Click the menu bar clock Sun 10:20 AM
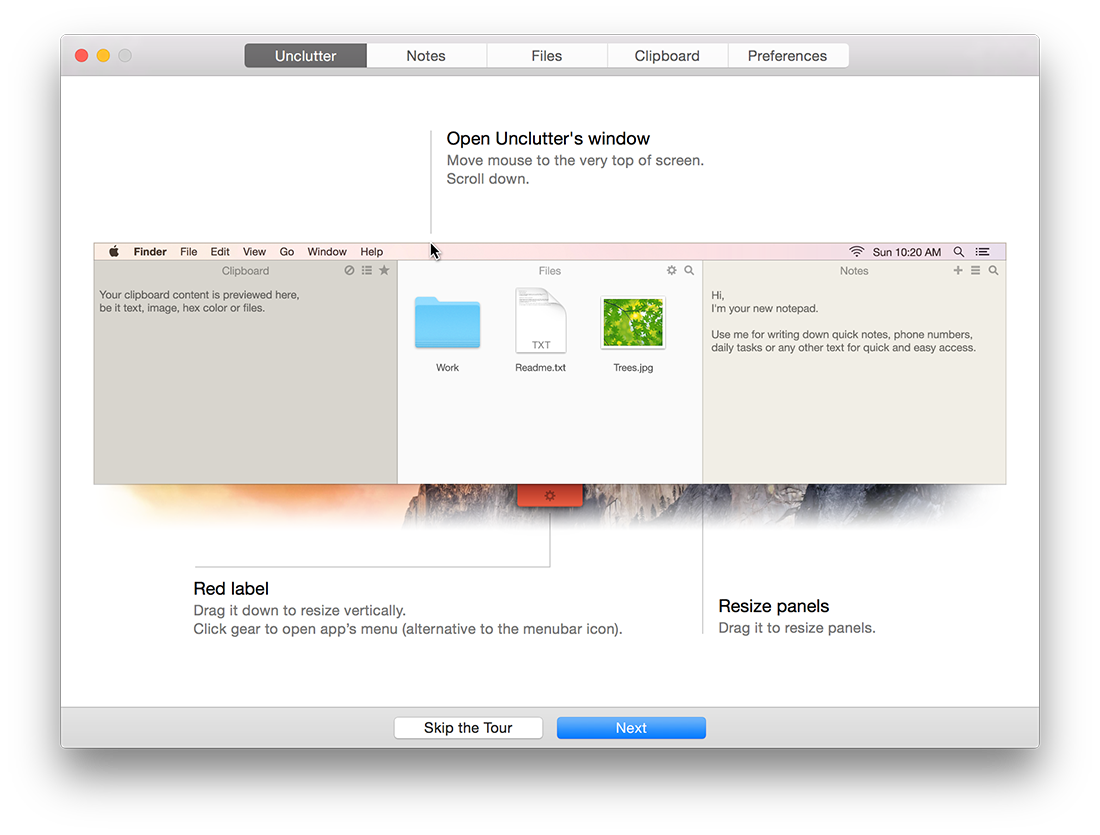The height and width of the screenshot is (835, 1100). click(x=907, y=252)
